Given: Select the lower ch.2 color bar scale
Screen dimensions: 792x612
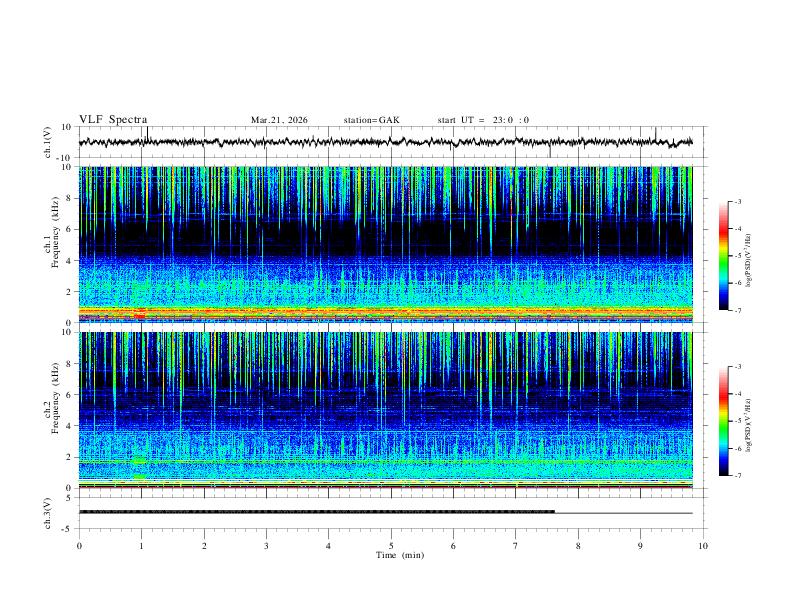Looking at the screenshot, I should [x=723, y=421].
